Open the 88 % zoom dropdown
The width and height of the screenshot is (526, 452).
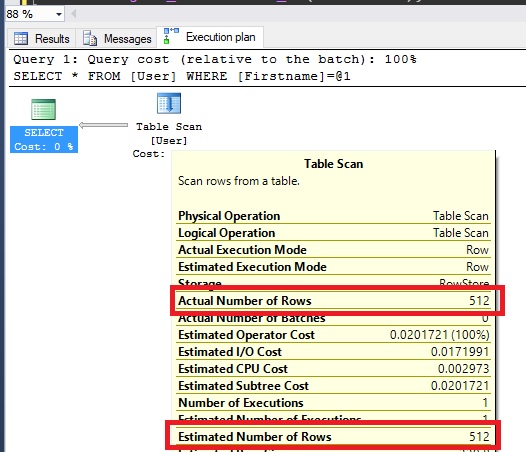coord(59,14)
